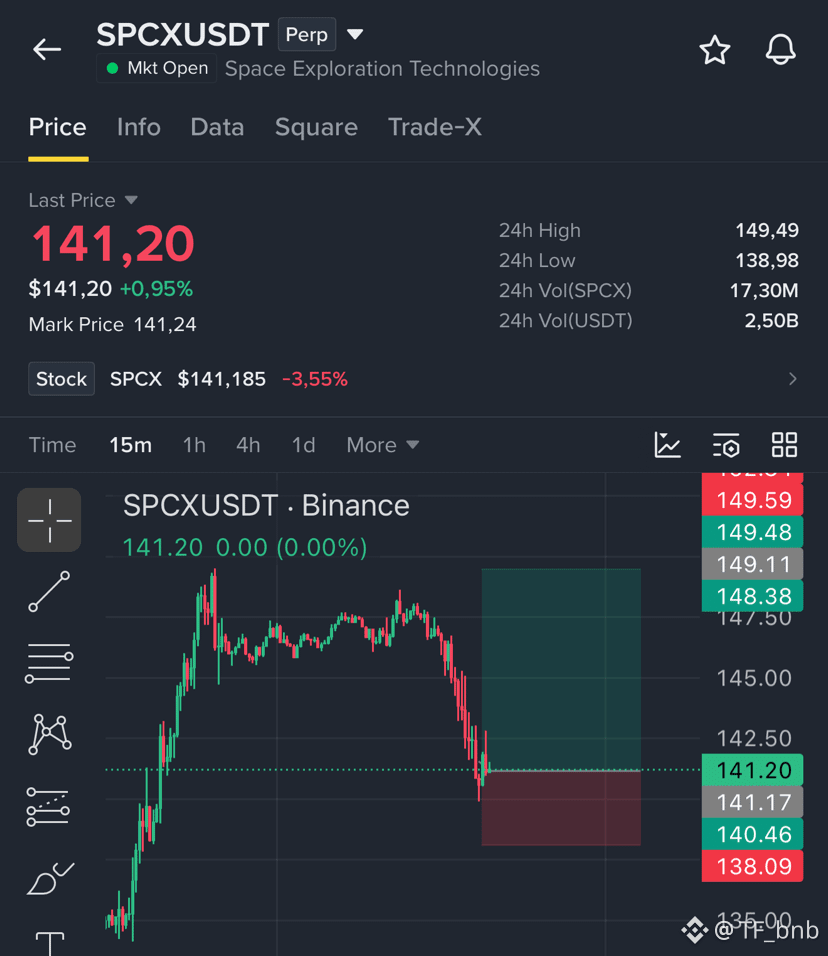Image resolution: width=828 pixels, height=956 pixels.
Task: Select the Time chart interval
Action: point(52,445)
